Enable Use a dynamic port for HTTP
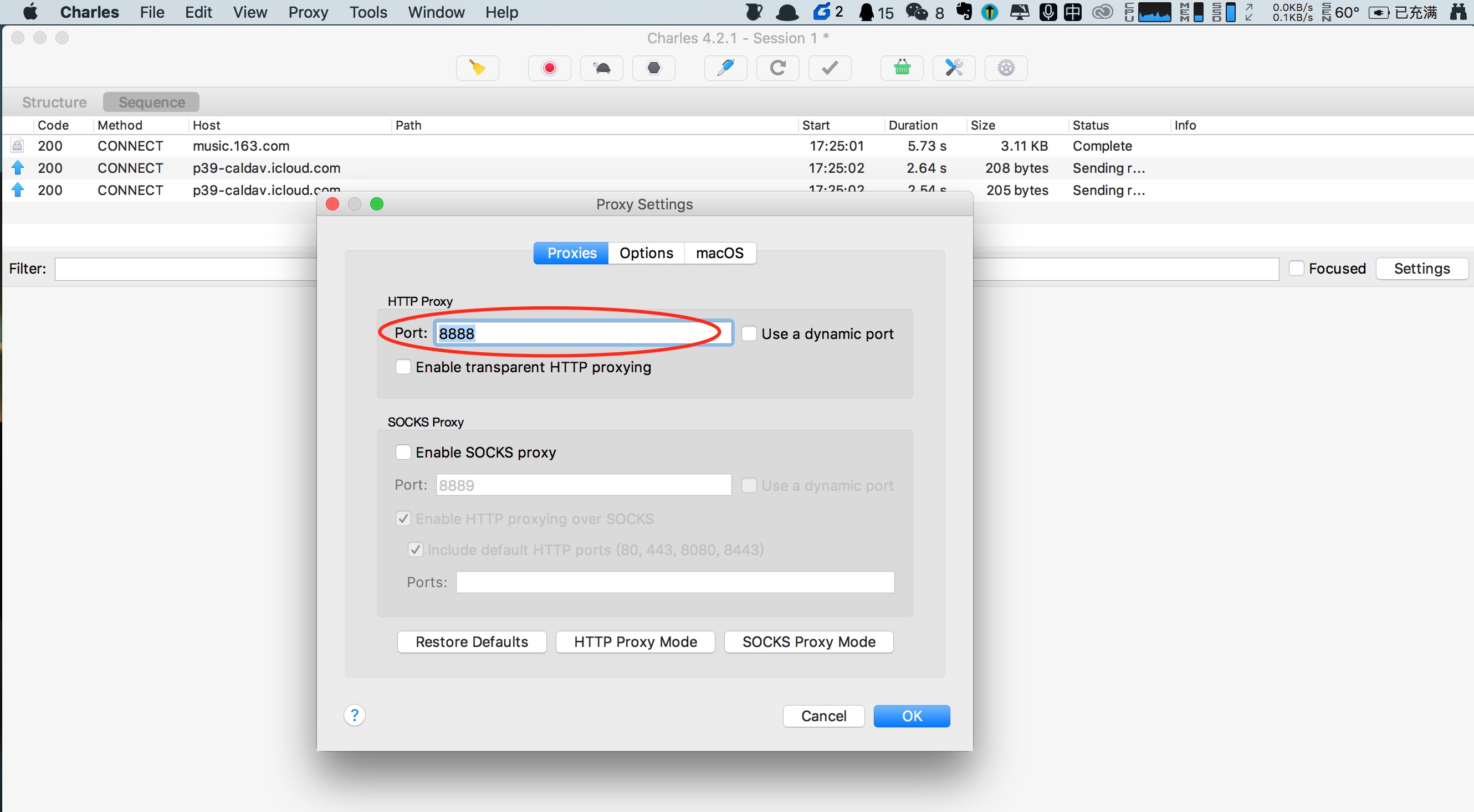The height and width of the screenshot is (812, 1474). (x=749, y=333)
